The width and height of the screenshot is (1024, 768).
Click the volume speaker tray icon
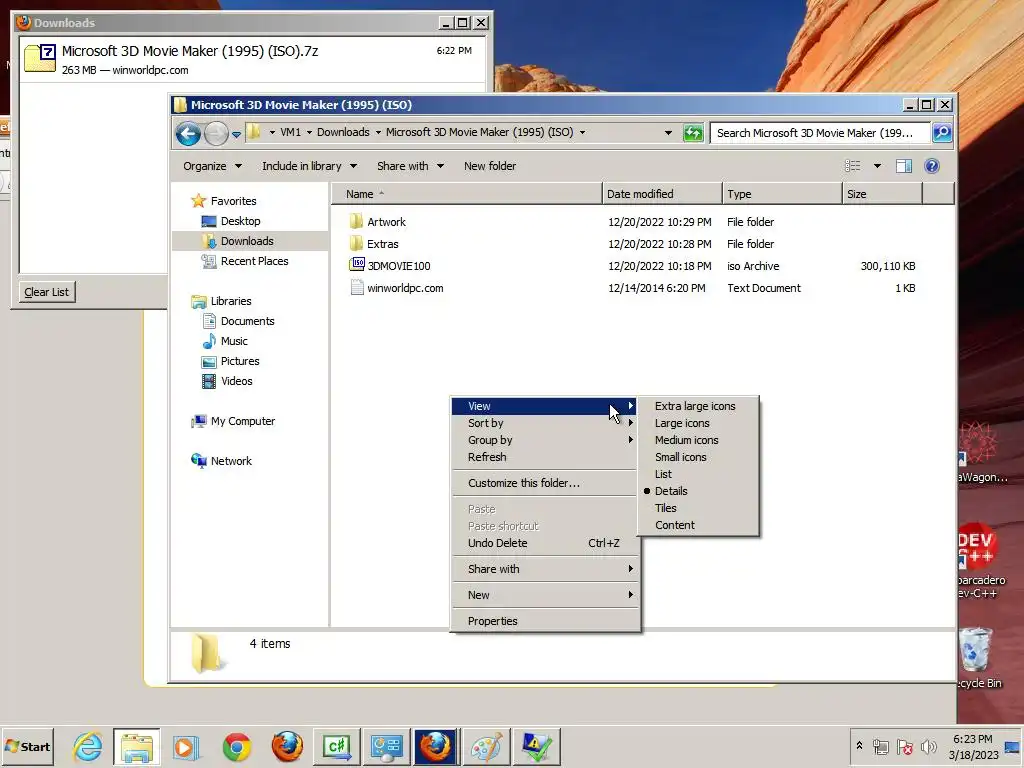[x=928, y=746]
